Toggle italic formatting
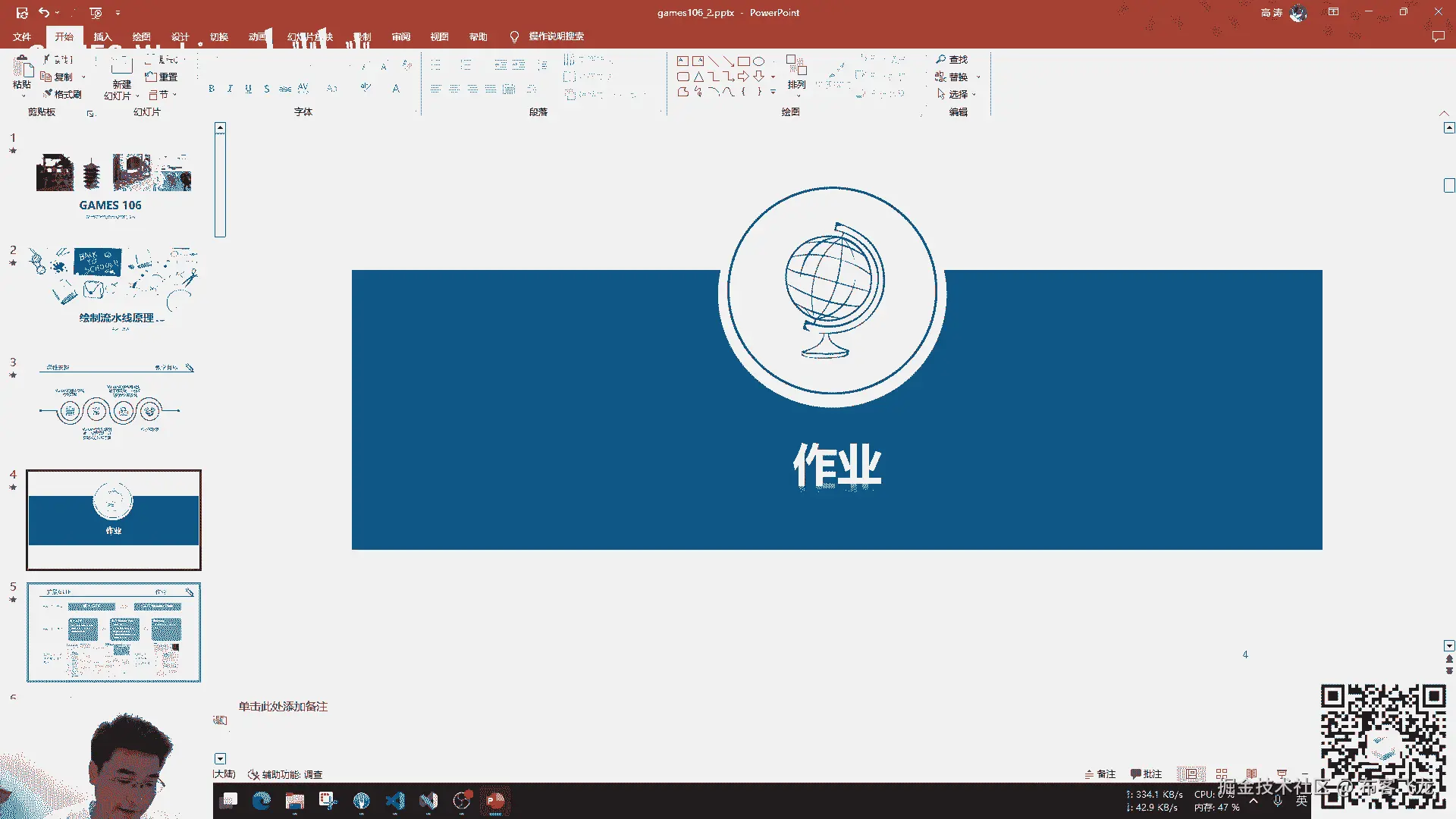This screenshot has height=819, width=1456. (230, 89)
